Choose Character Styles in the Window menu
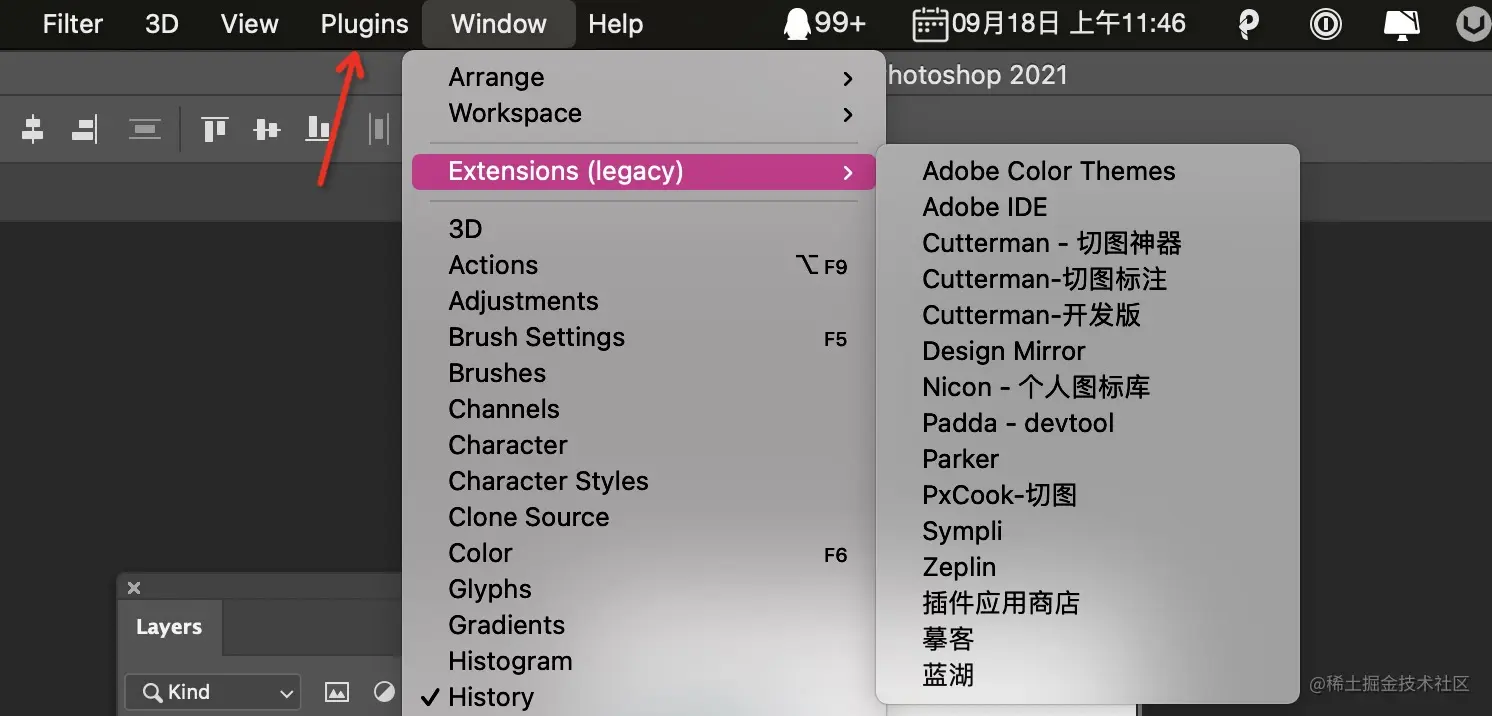The height and width of the screenshot is (716, 1492). point(644,481)
